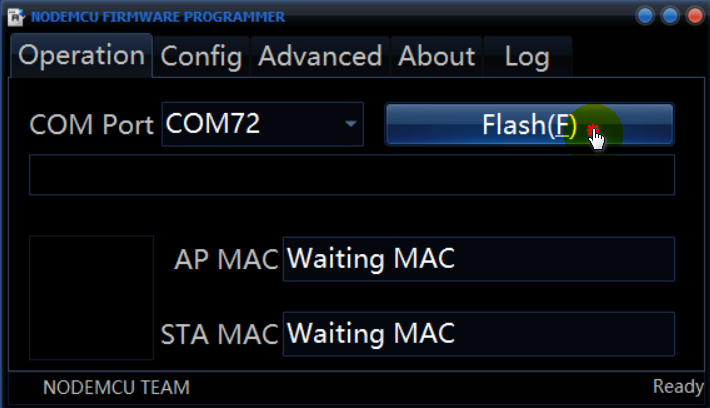Screen dimensions: 710x408
Task: Click the Ready status indicator
Action: (678, 386)
